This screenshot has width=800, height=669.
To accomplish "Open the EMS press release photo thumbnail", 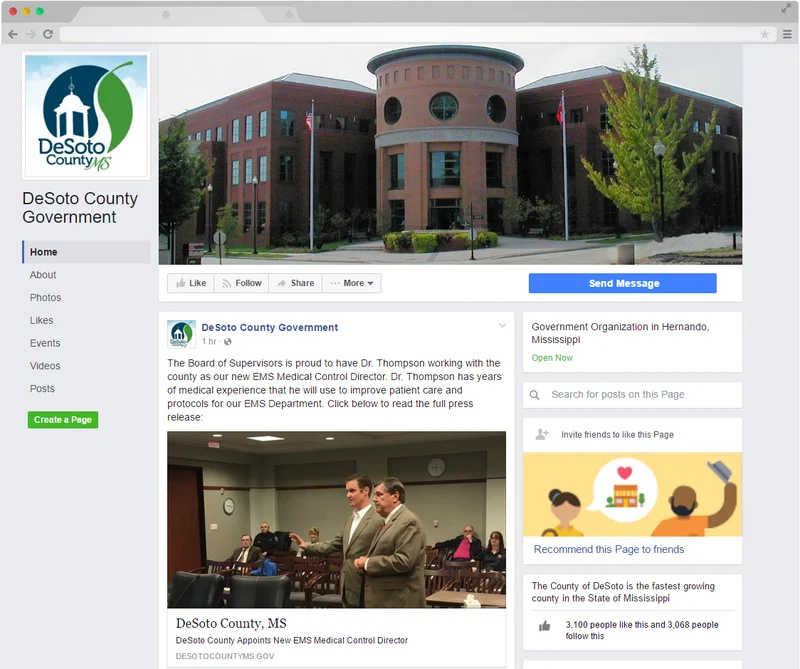I will click(x=336, y=519).
